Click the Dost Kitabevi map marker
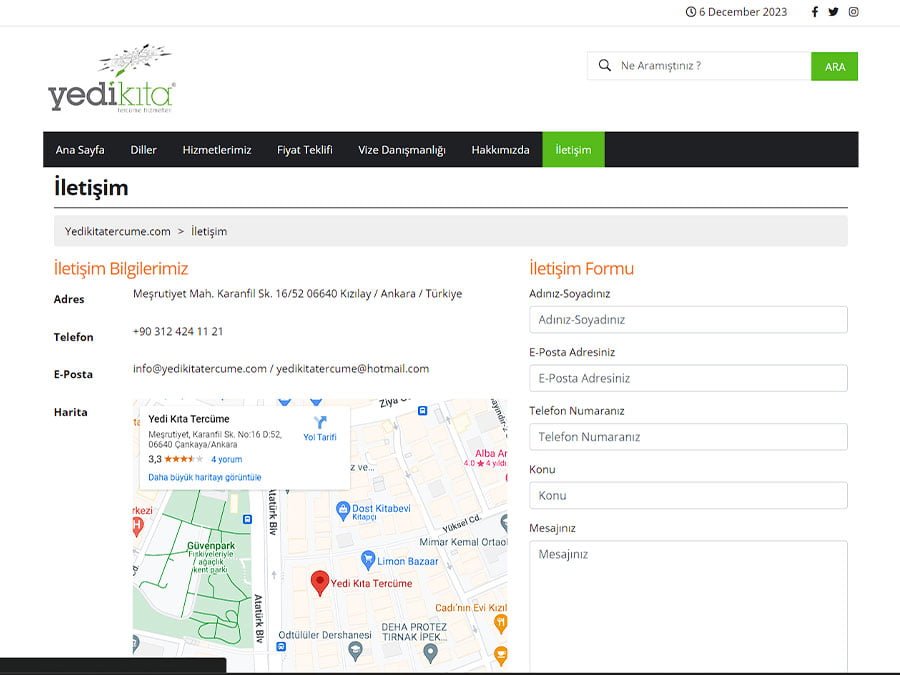 (343, 510)
